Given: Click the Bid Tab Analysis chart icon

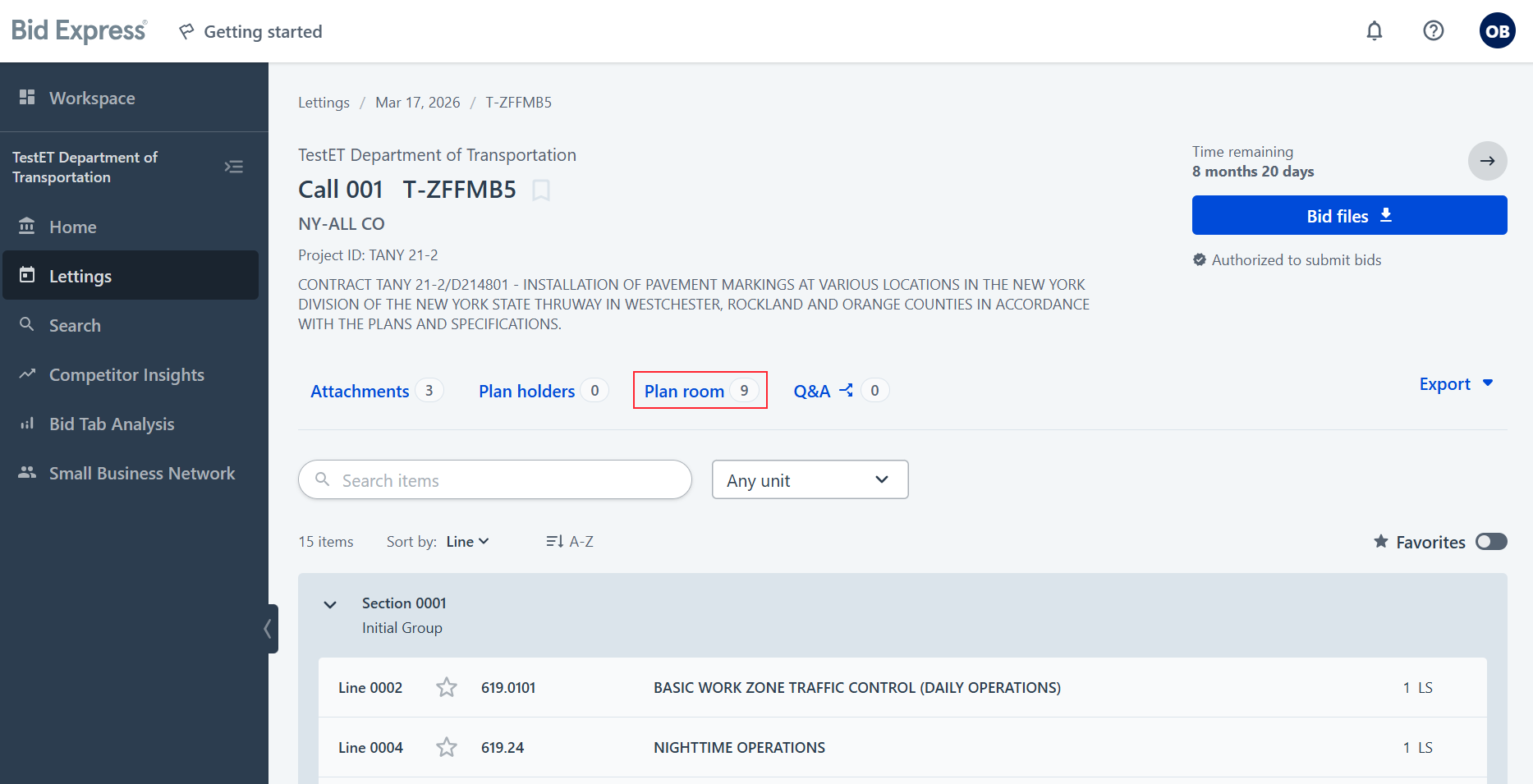Looking at the screenshot, I should tap(27, 424).
